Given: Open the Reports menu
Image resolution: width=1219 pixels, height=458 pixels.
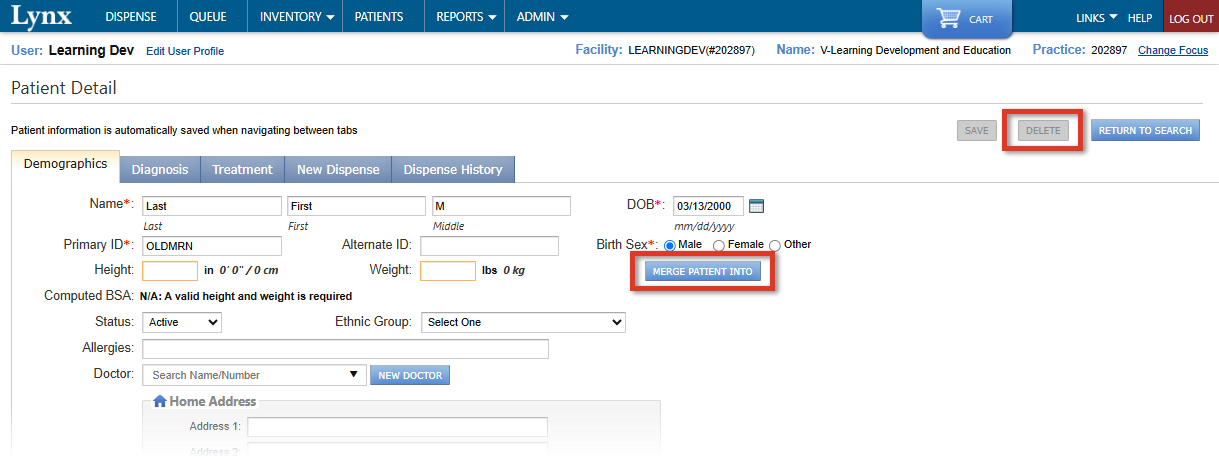Looking at the screenshot, I should (x=466, y=17).
